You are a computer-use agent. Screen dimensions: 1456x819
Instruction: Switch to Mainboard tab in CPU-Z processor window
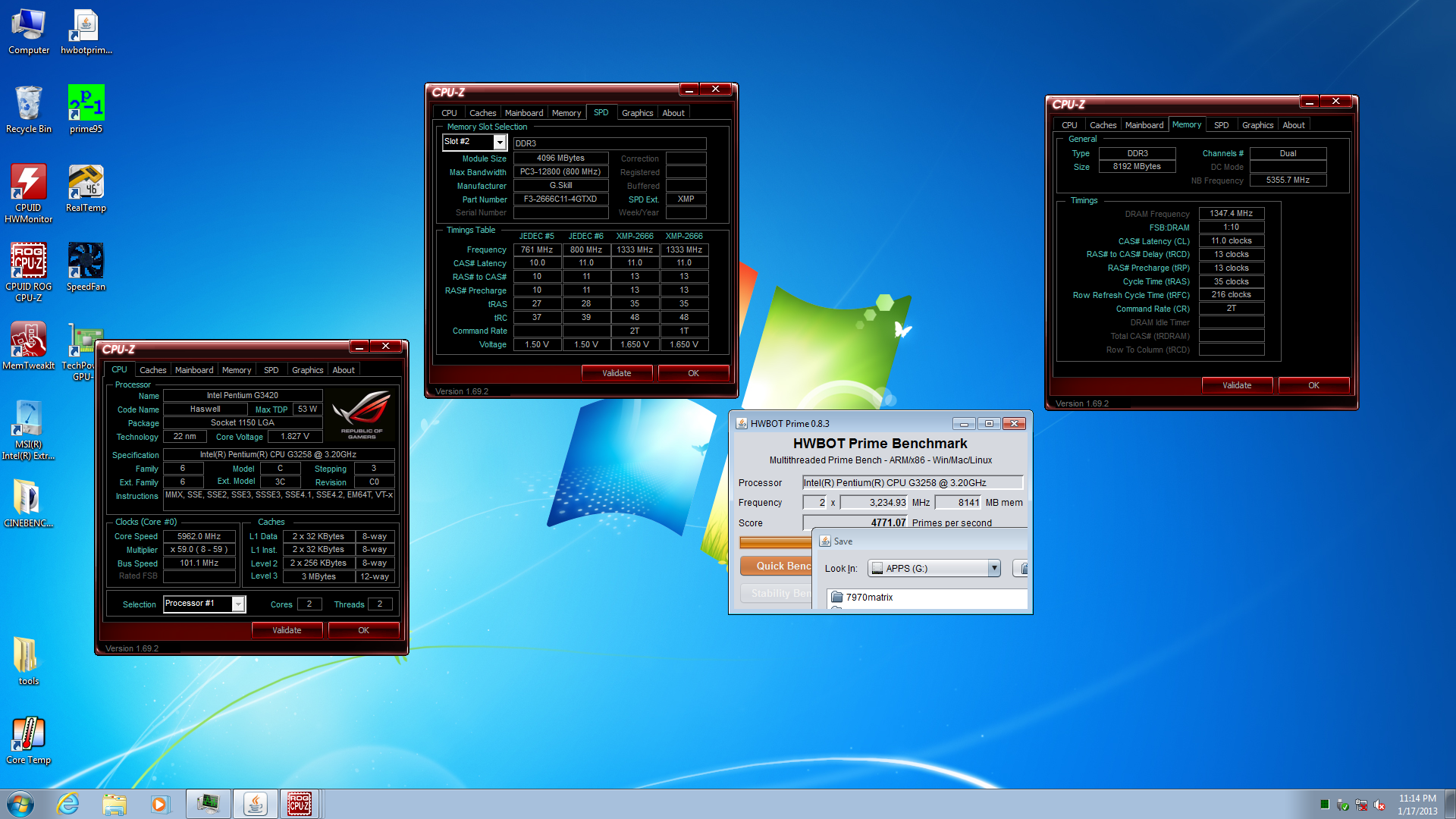[194, 370]
